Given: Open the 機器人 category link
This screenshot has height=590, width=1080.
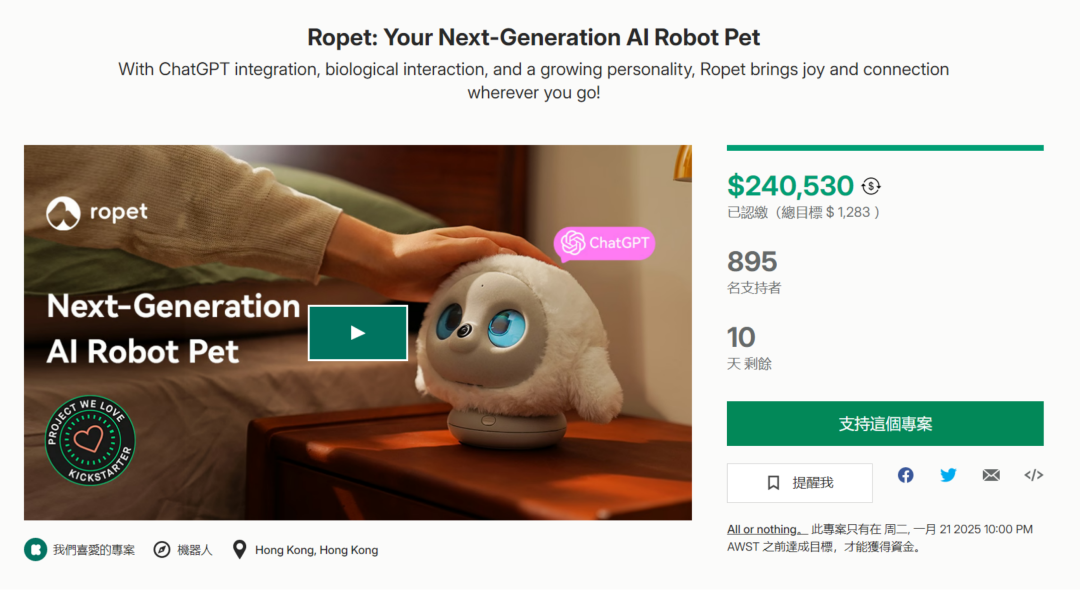Looking at the screenshot, I should click(195, 550).
